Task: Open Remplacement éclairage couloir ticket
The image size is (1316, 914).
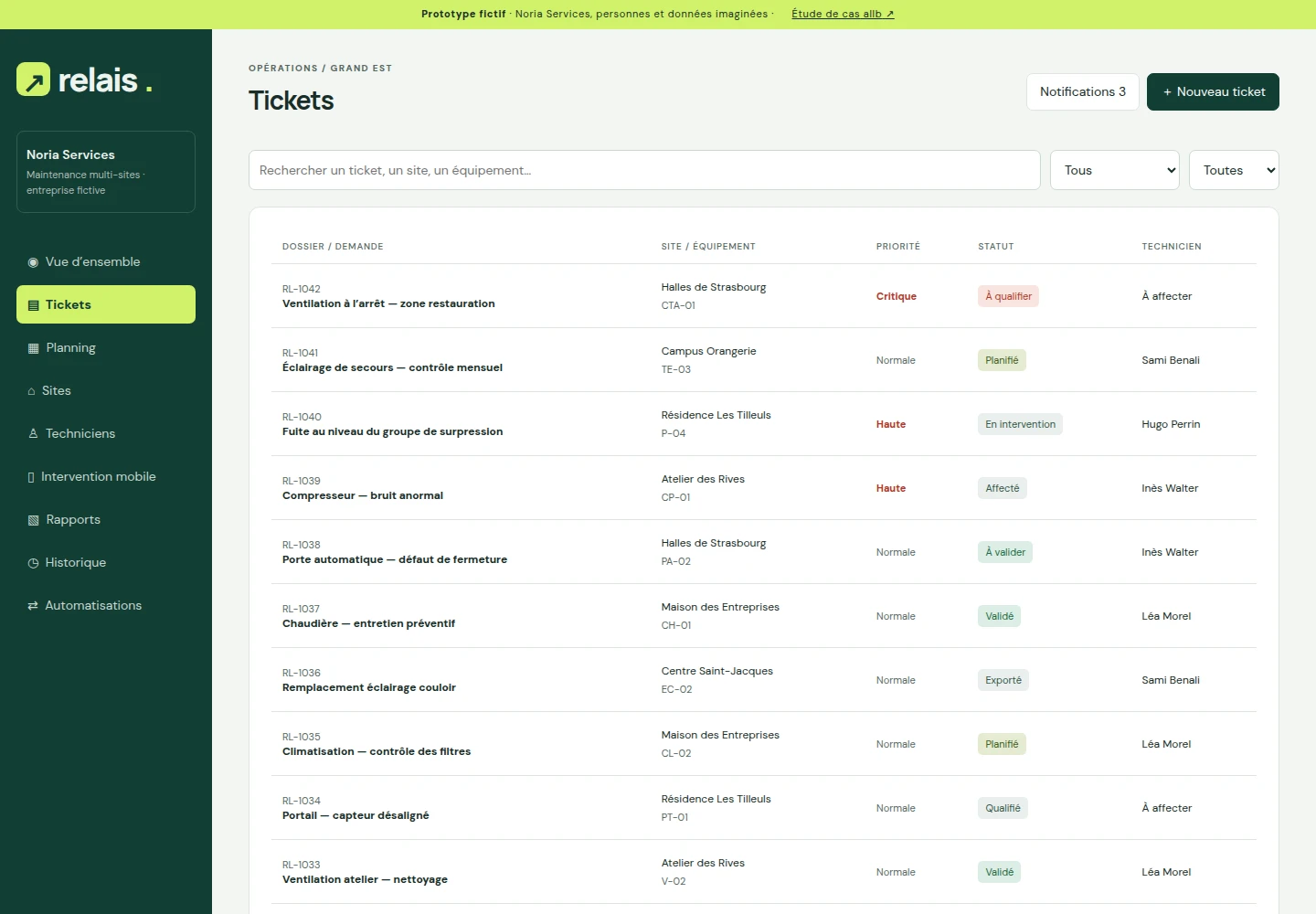Action: point(764,680)
